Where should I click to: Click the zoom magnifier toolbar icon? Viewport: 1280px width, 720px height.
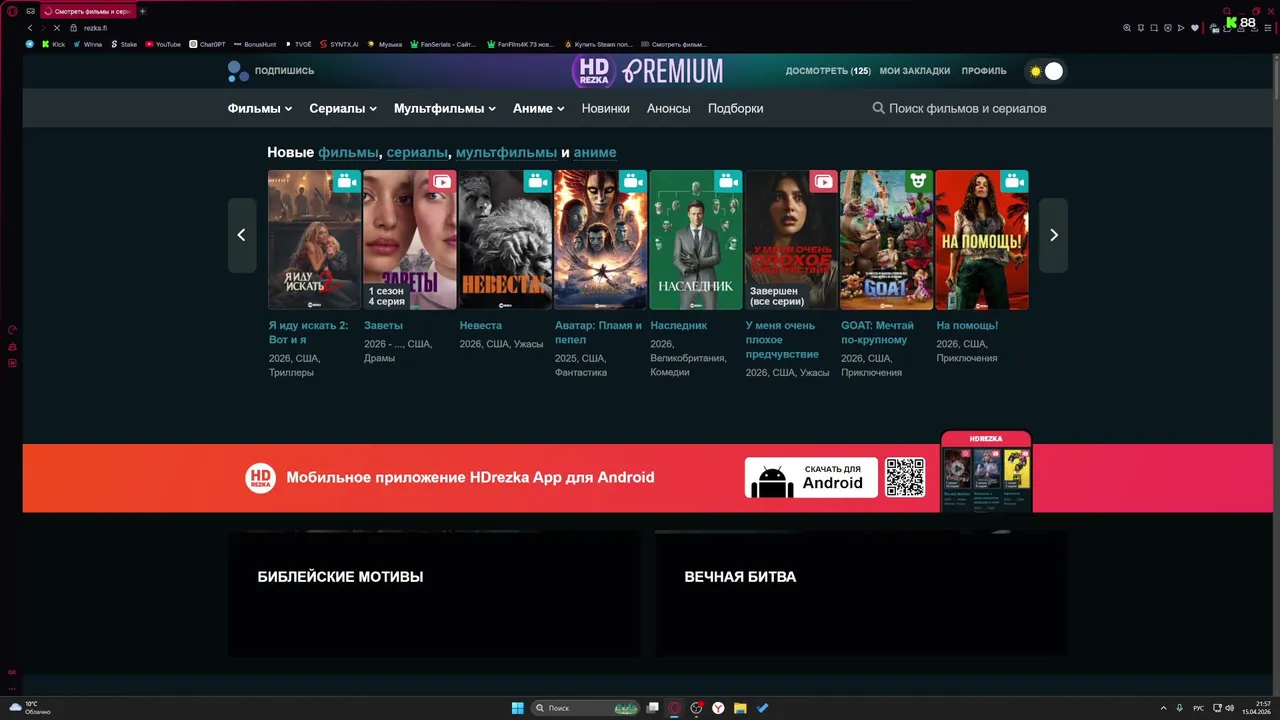[x=1127, y=28]
